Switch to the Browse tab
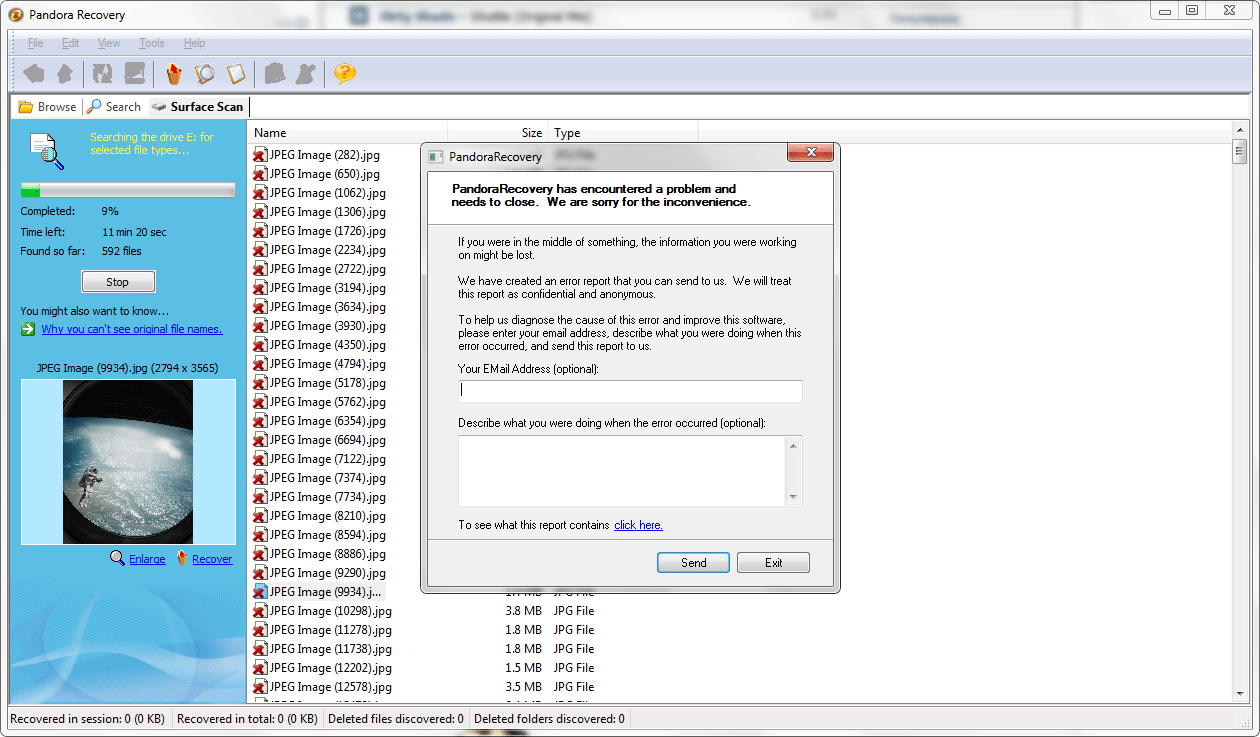The height and width of the screenshot is (737, 1260). click(47, 107)
